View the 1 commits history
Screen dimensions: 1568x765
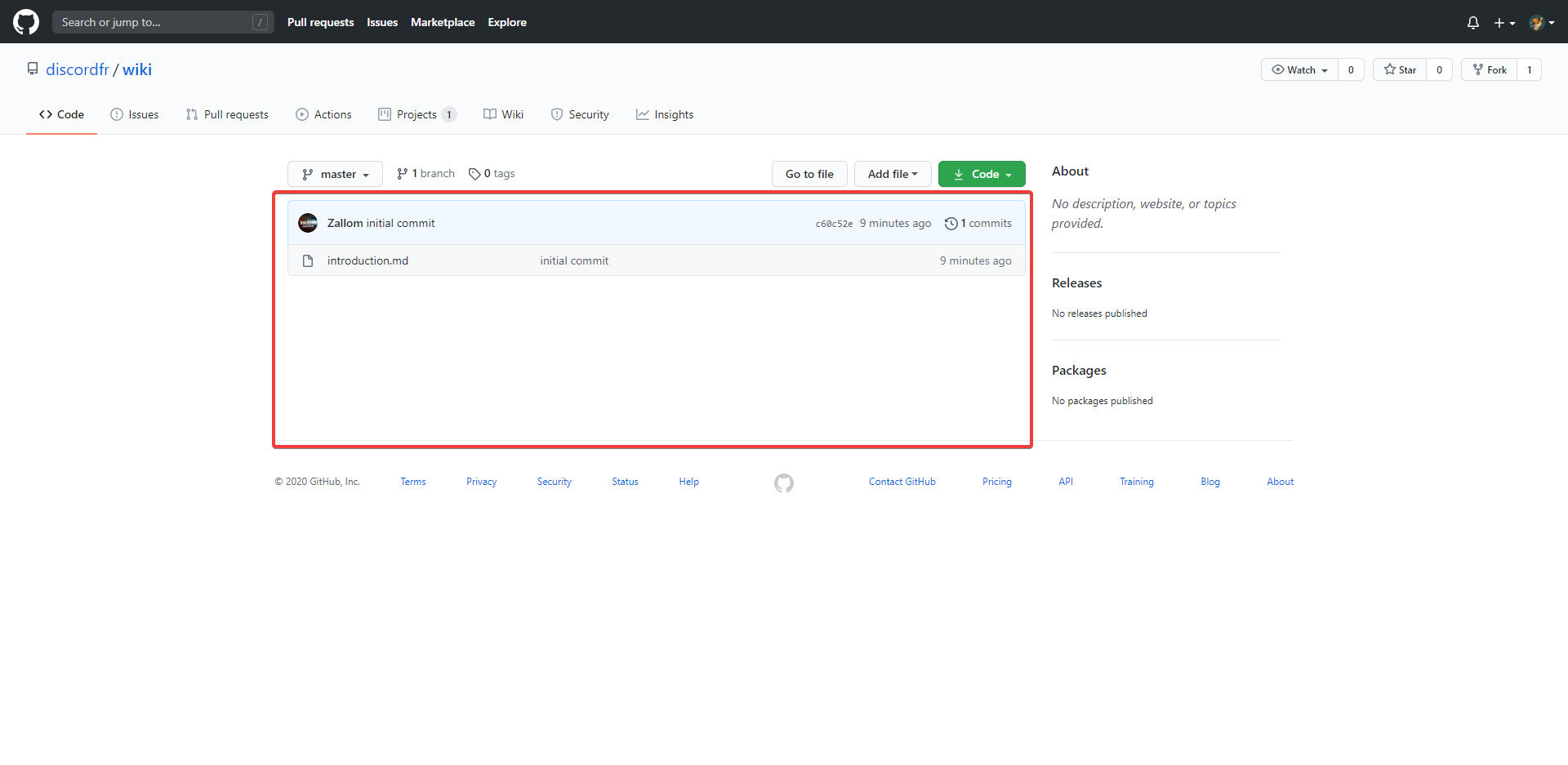point(978,223)
